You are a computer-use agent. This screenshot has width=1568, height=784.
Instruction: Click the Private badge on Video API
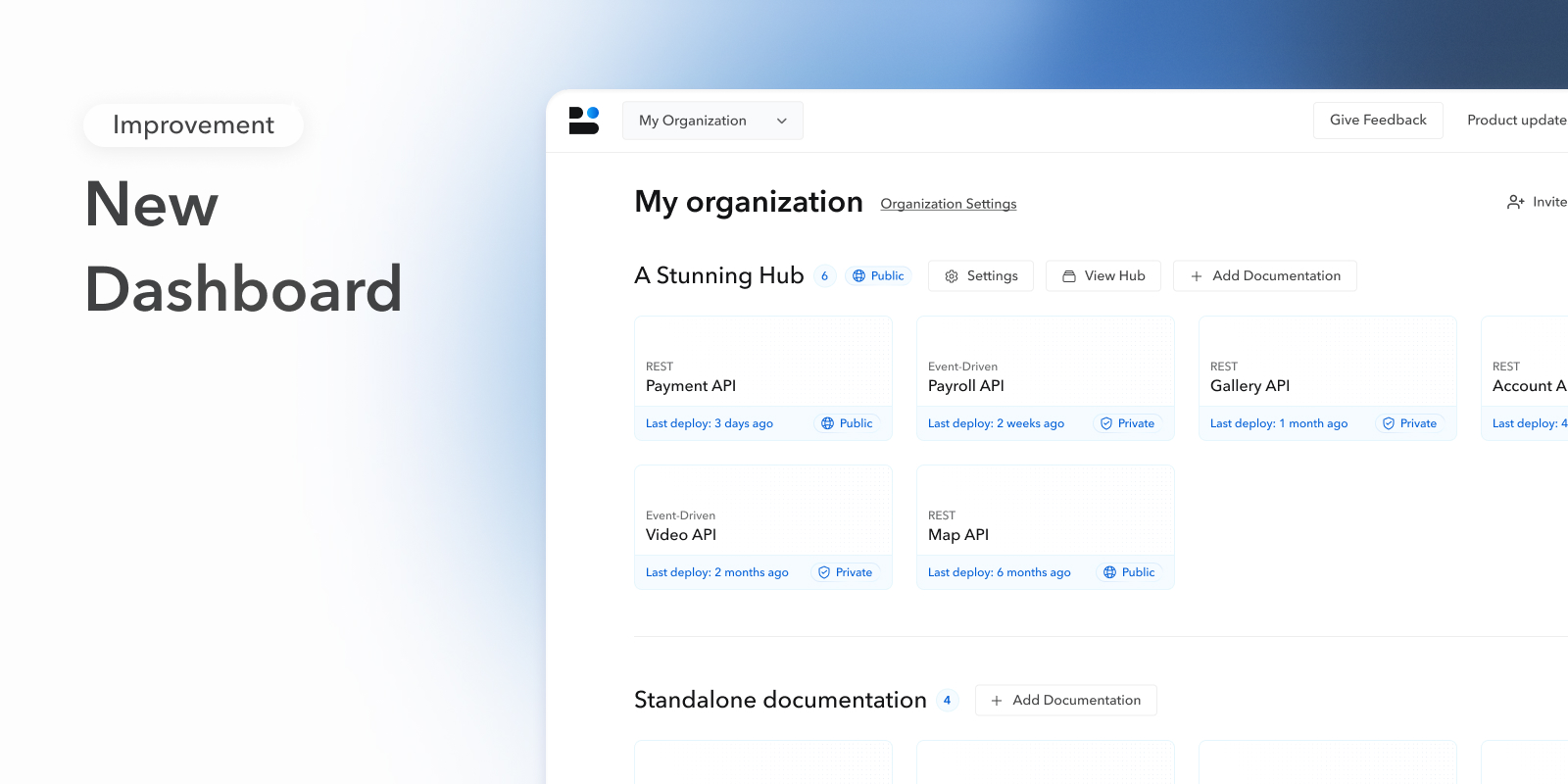click(x=845, y=572)
